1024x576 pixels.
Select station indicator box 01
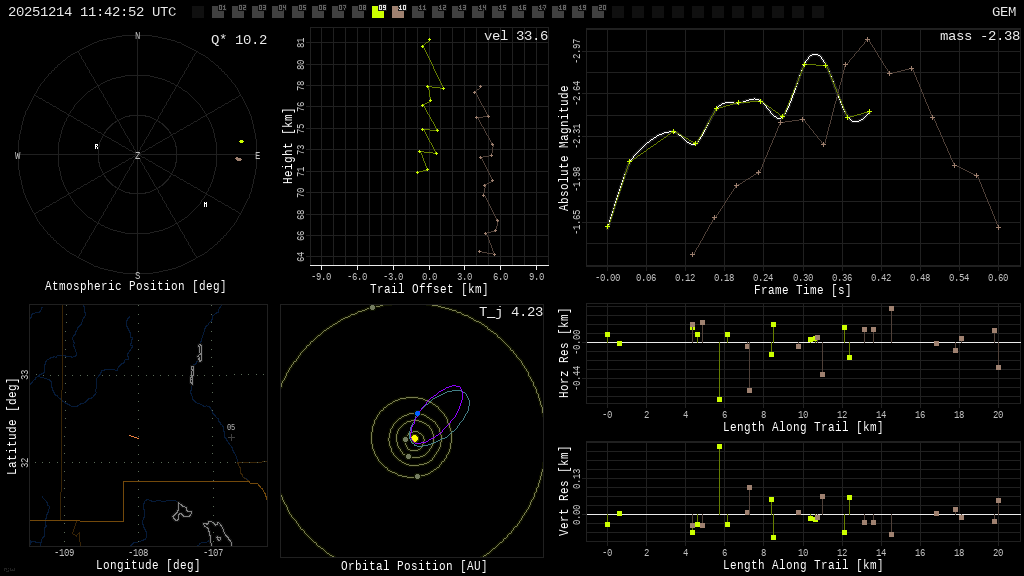(x=218, y=12)
